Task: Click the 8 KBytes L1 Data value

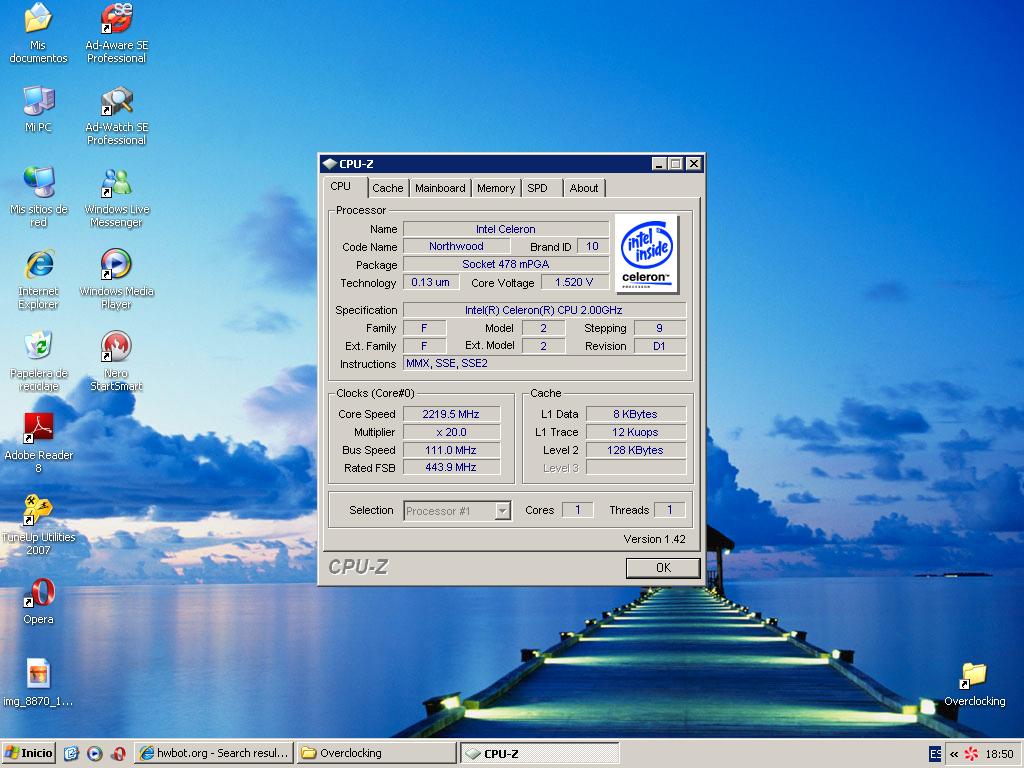Action: pos(635,414)
